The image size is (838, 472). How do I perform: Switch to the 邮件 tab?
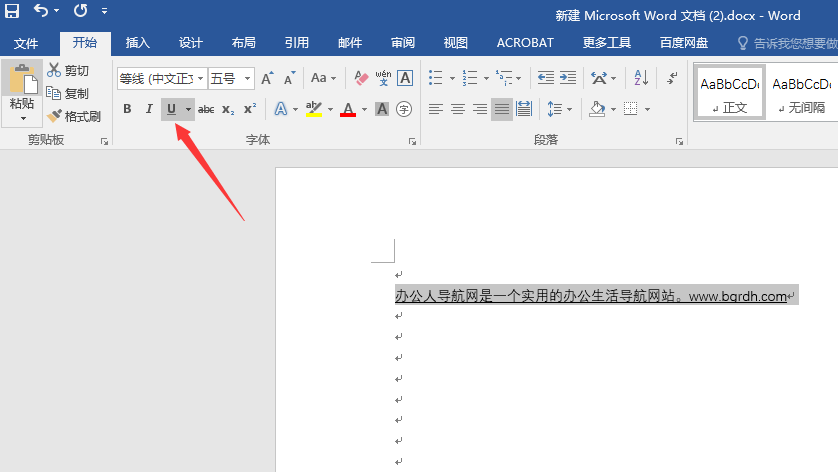coord(350,43)
